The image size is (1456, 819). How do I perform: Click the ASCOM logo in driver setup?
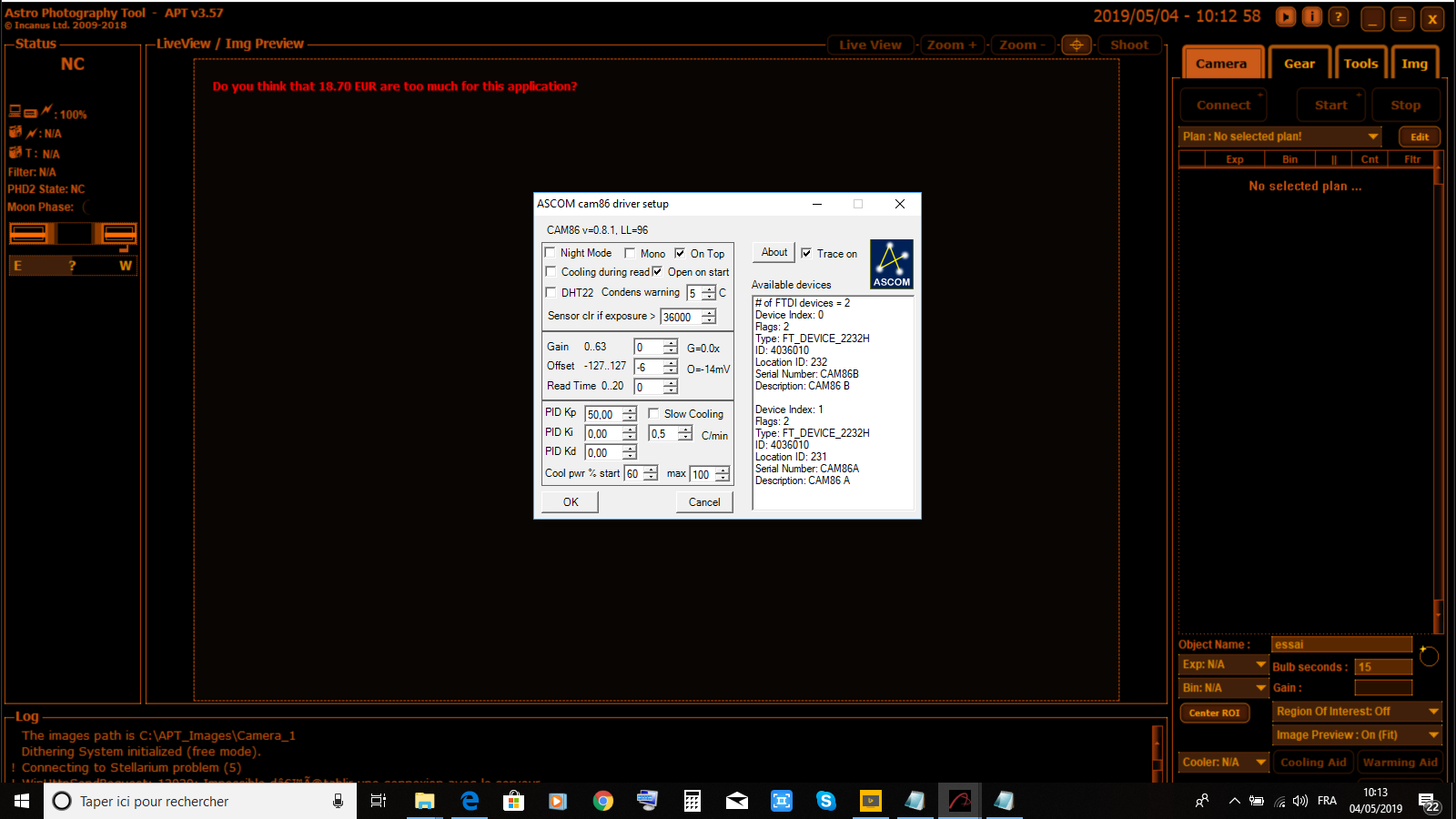(x=891, y=264)
